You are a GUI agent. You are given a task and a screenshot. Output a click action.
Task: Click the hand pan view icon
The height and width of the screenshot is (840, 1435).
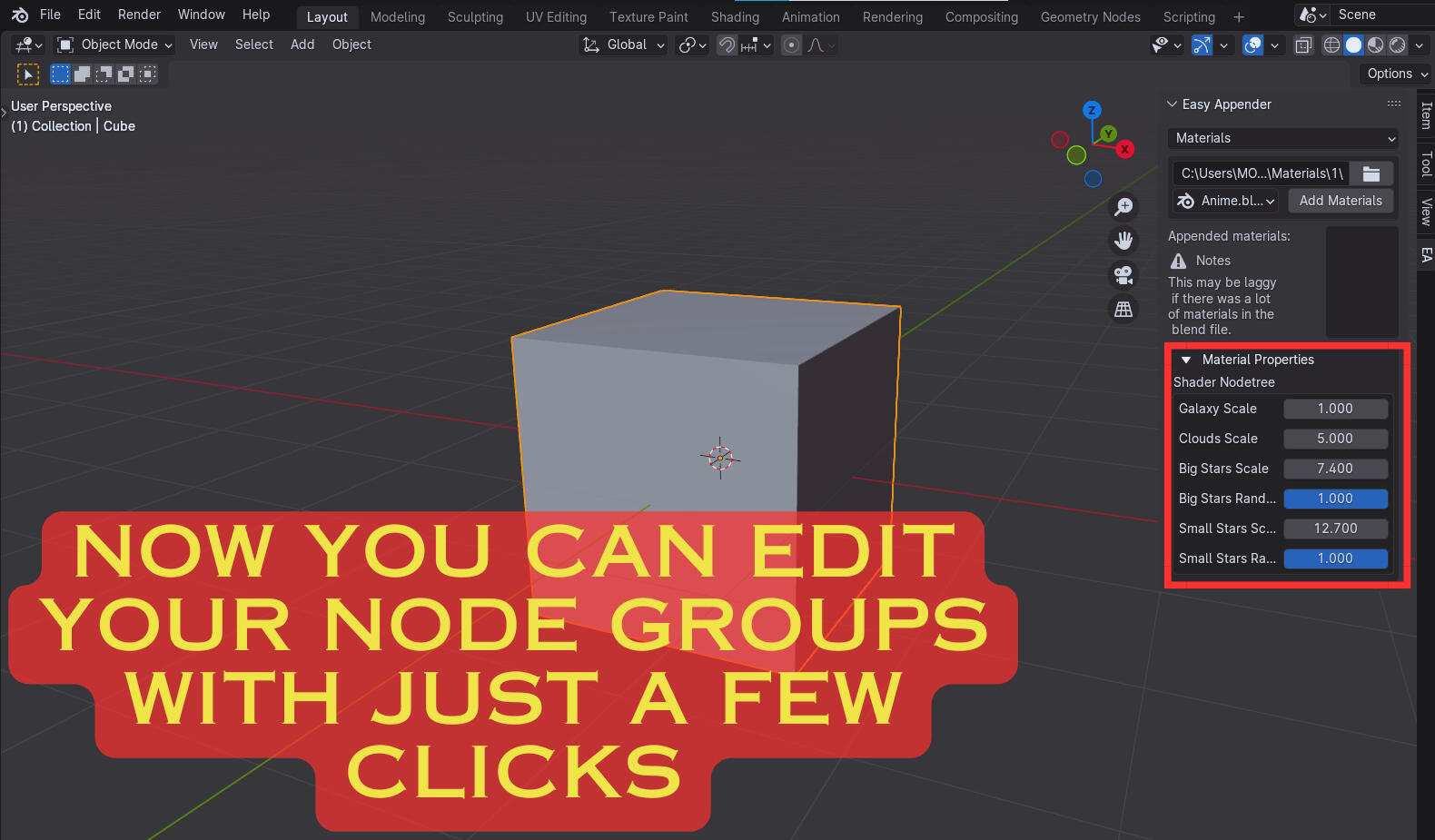pyautogui.click(x=1123, y=241)
